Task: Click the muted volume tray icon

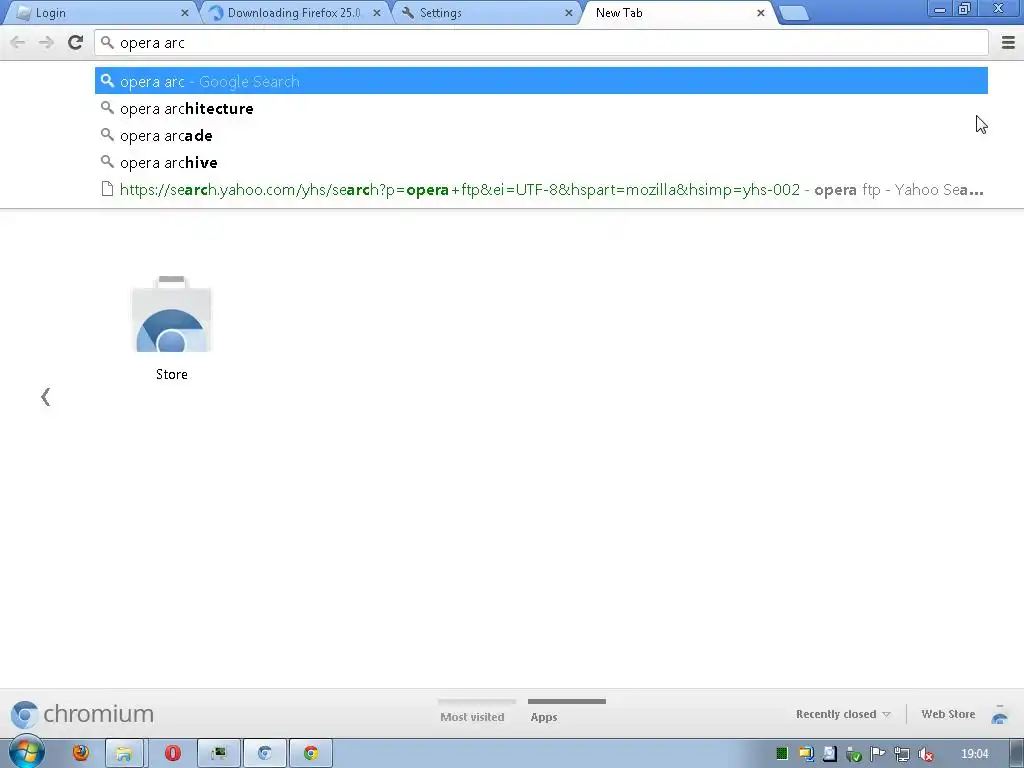Action: point(925,754)
